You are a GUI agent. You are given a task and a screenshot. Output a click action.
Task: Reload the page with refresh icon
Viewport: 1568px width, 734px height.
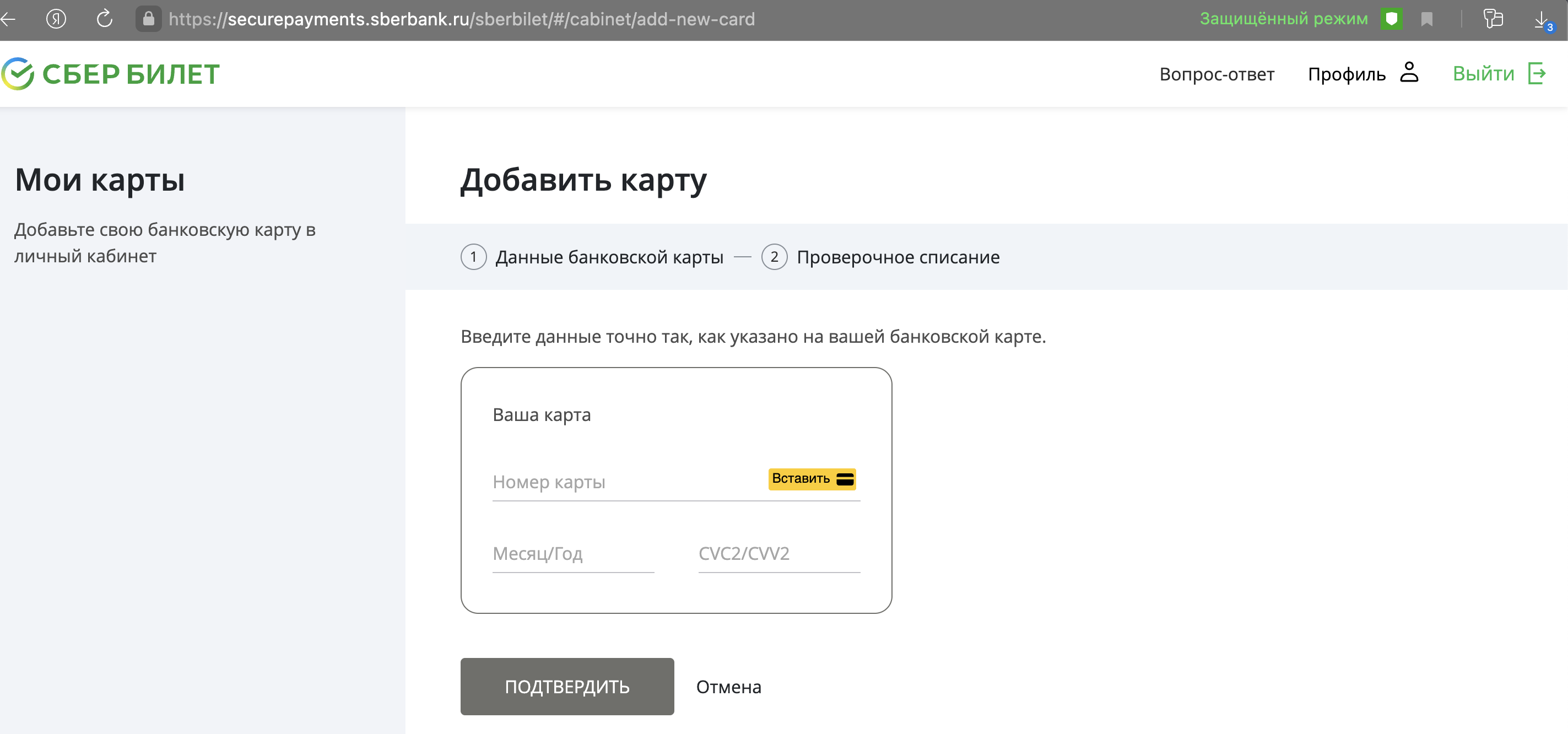(105, 19)
